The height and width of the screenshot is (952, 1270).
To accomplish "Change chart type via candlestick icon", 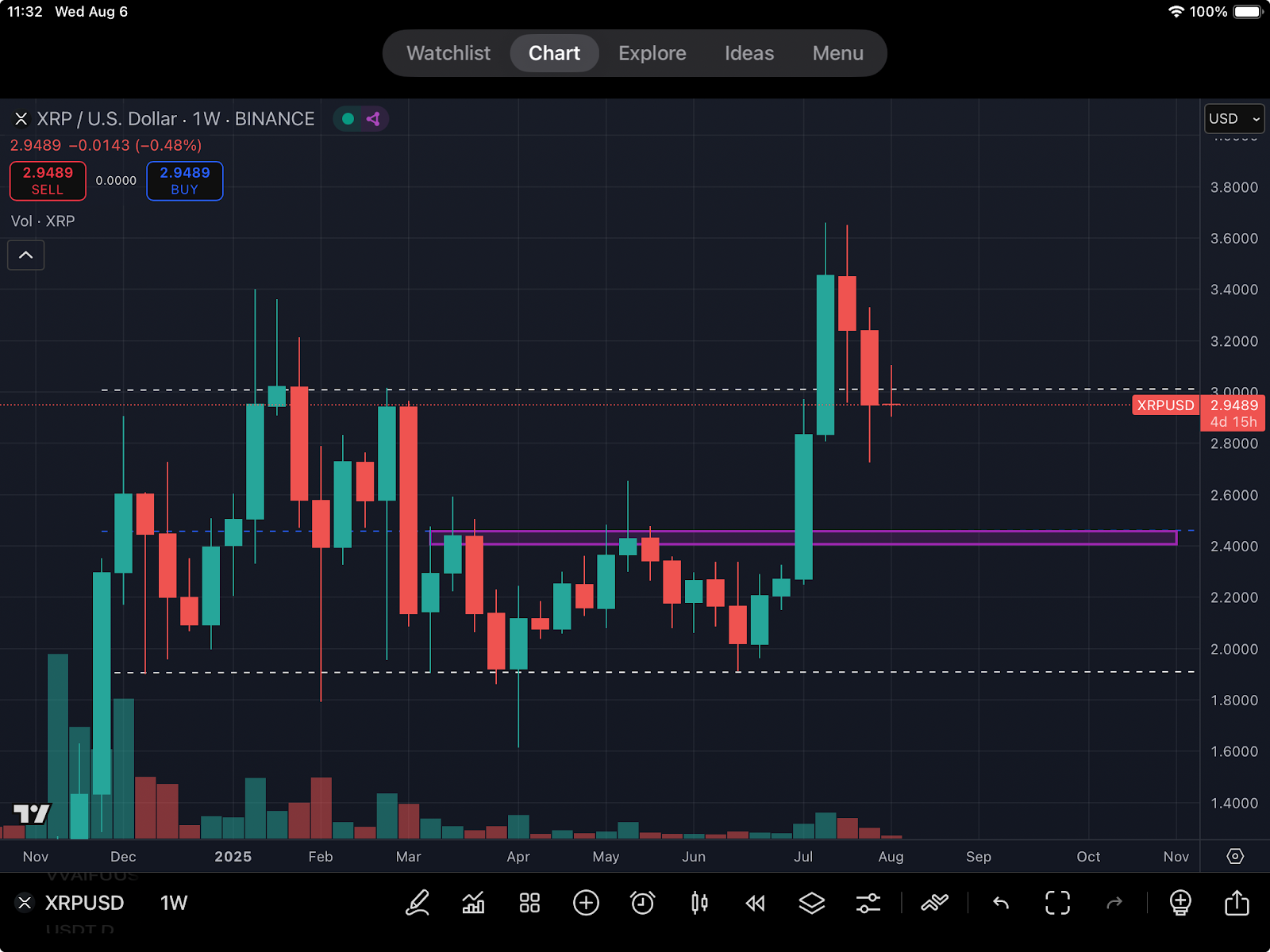I will (x=699, y=903).
